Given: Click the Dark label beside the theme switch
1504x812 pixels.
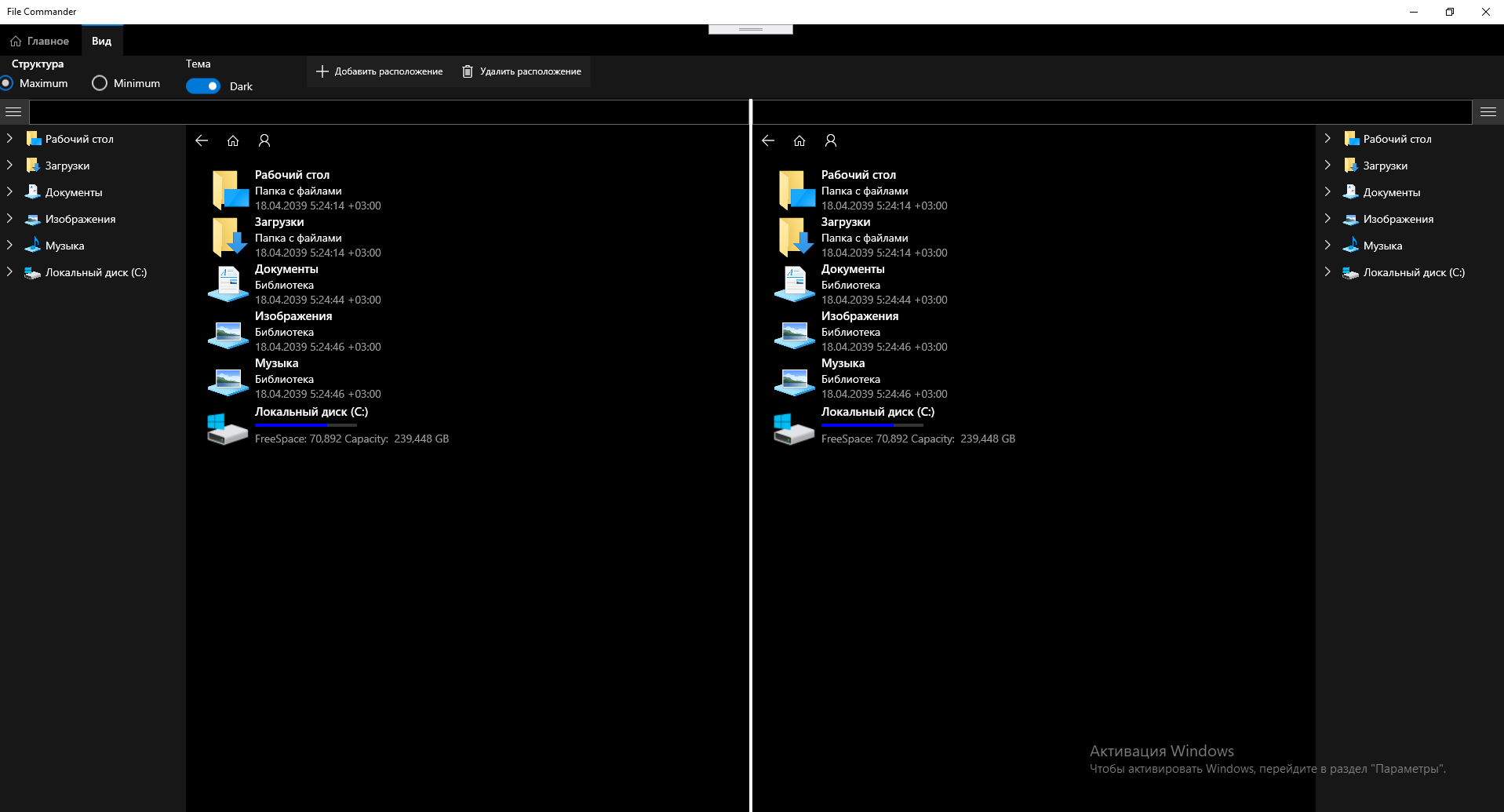Looking at the screenshot, I should click(x=241, y=86).
